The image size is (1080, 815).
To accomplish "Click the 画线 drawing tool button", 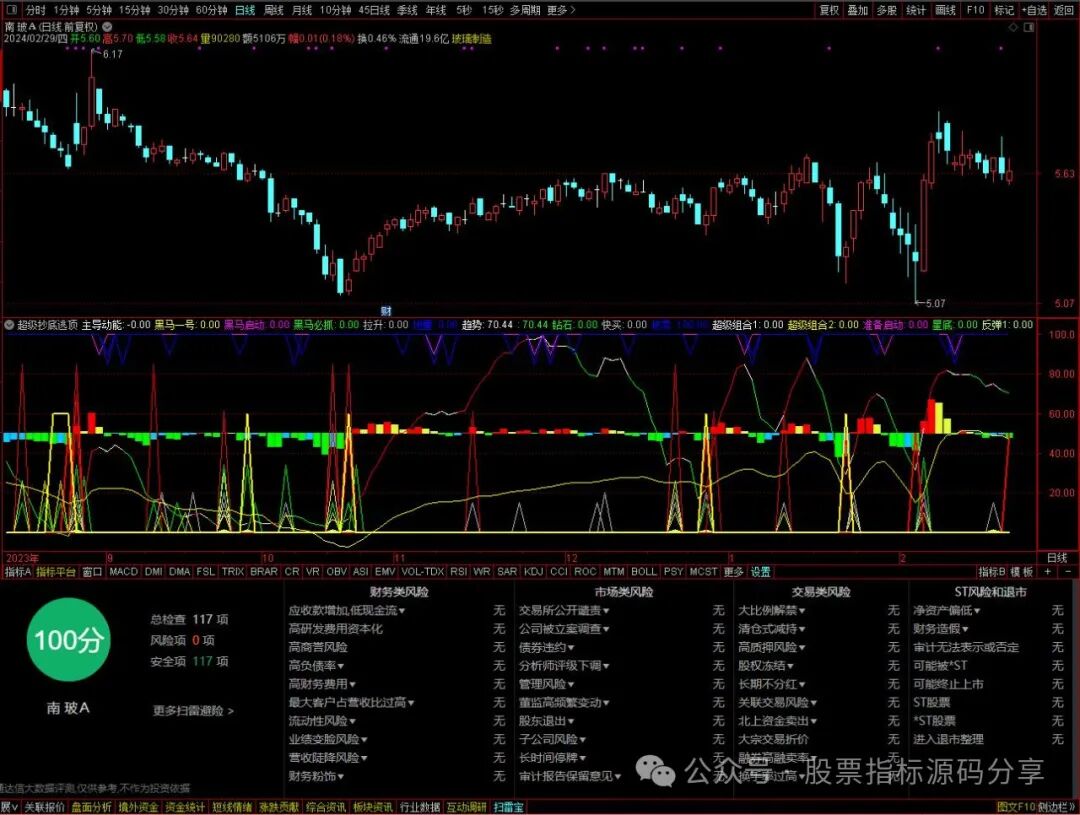I will point(945,10).
